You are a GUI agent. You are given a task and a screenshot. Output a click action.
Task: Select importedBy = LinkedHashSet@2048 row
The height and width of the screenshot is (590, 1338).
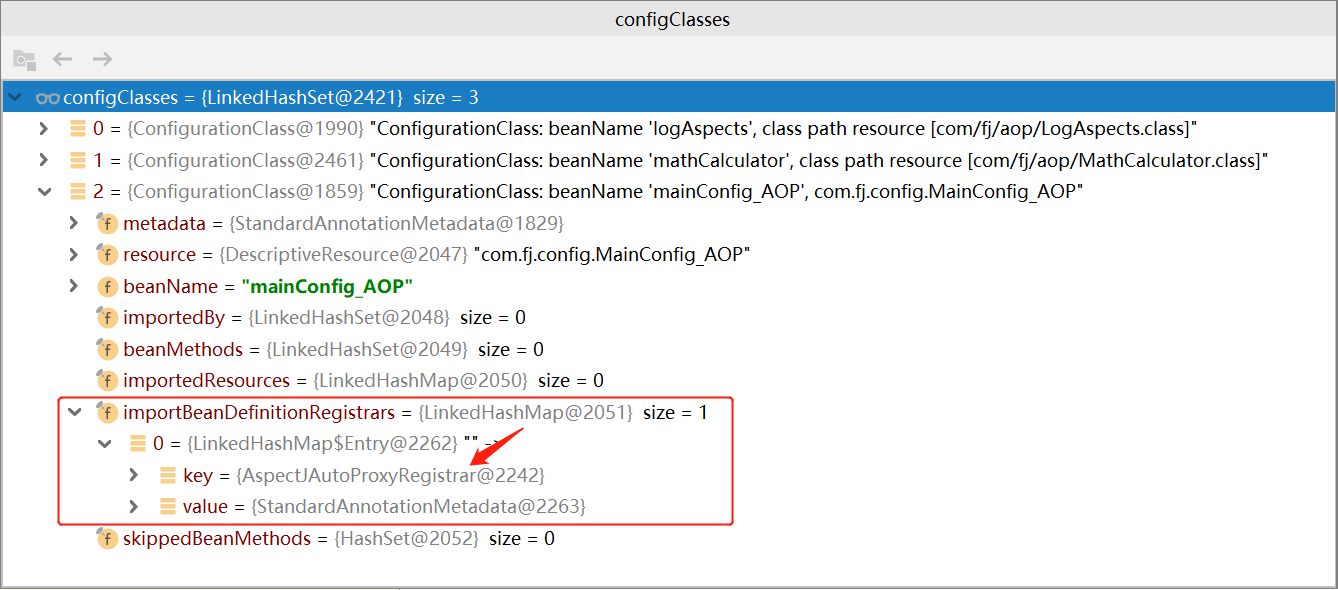point(324,317)
